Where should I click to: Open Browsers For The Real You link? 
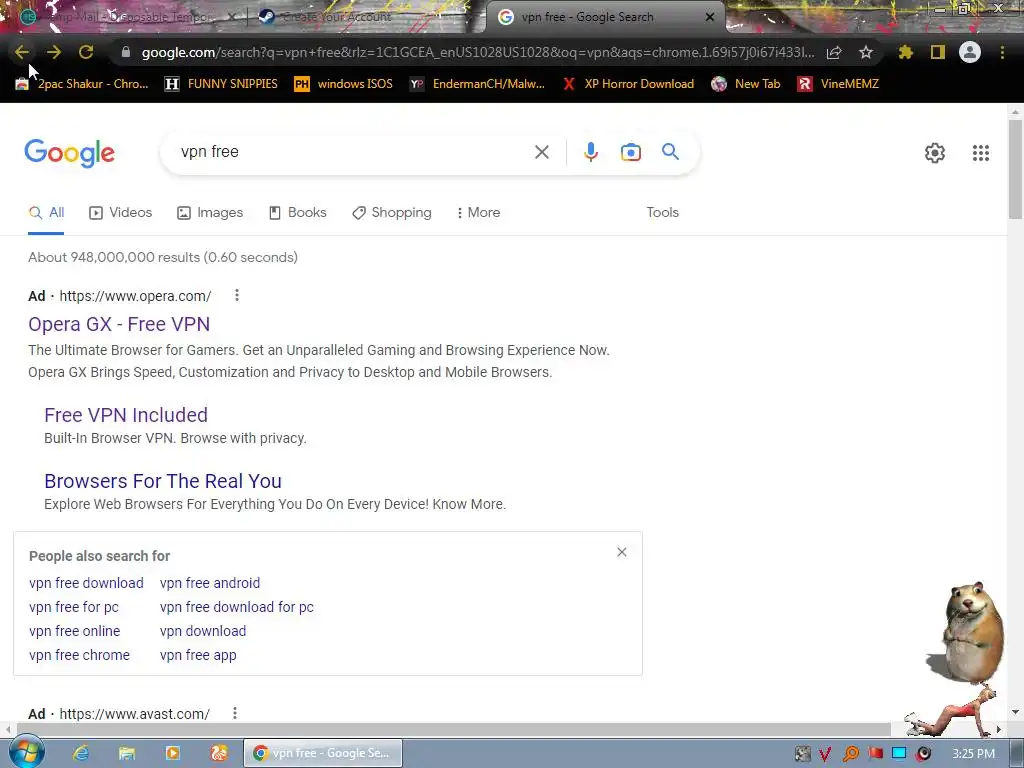click(163, 481)
